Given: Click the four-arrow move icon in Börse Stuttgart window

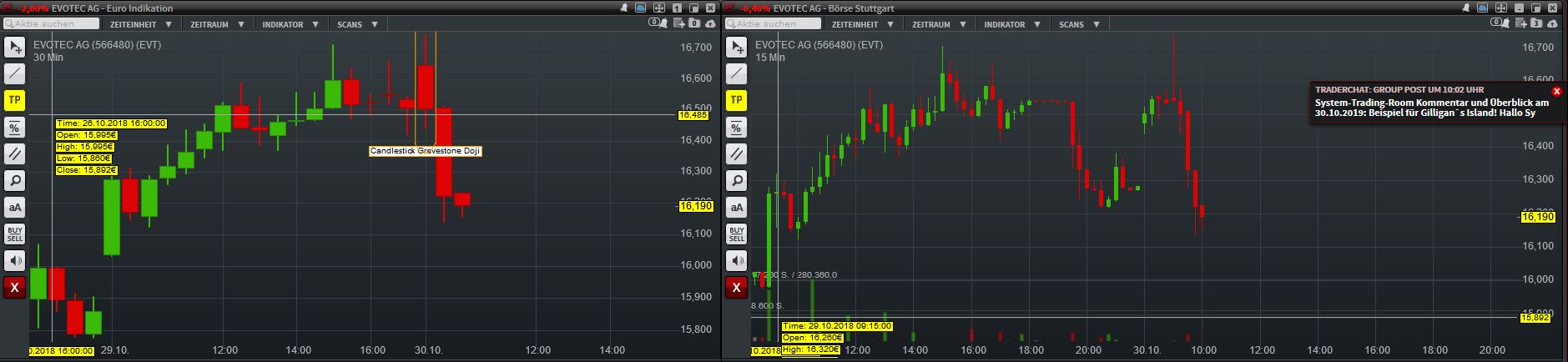Looking at the screenshot, I should (1501, 8).
